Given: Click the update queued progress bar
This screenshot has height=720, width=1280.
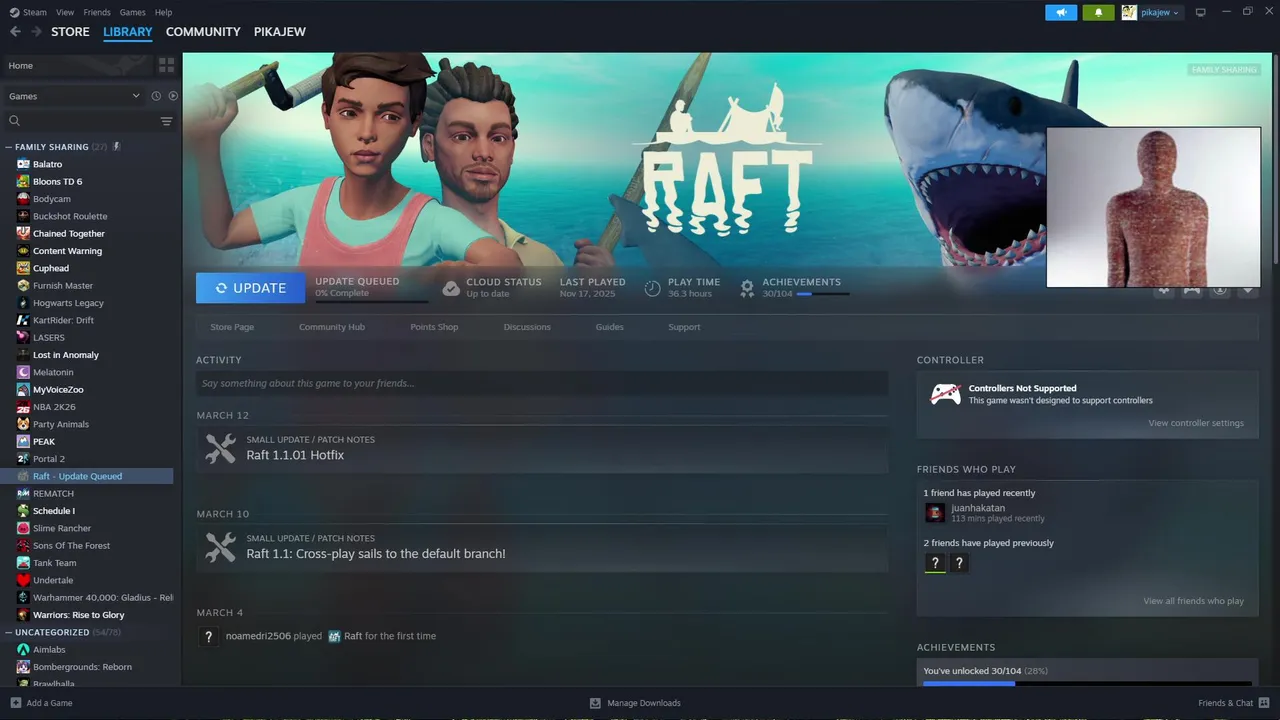Looking at the screenshot, I should [x=371, y=301].
